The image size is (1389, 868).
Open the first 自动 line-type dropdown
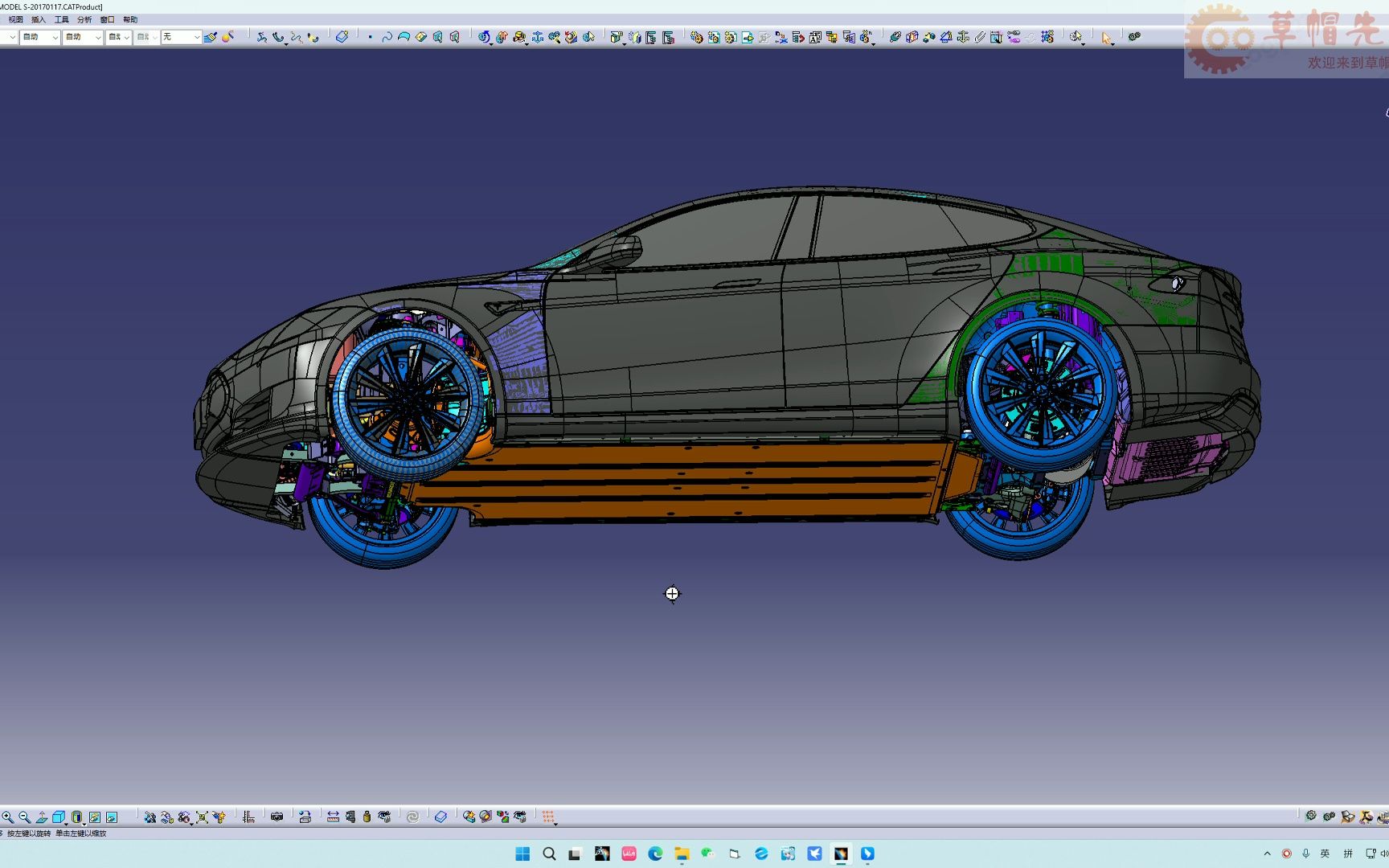pos(39,37)
